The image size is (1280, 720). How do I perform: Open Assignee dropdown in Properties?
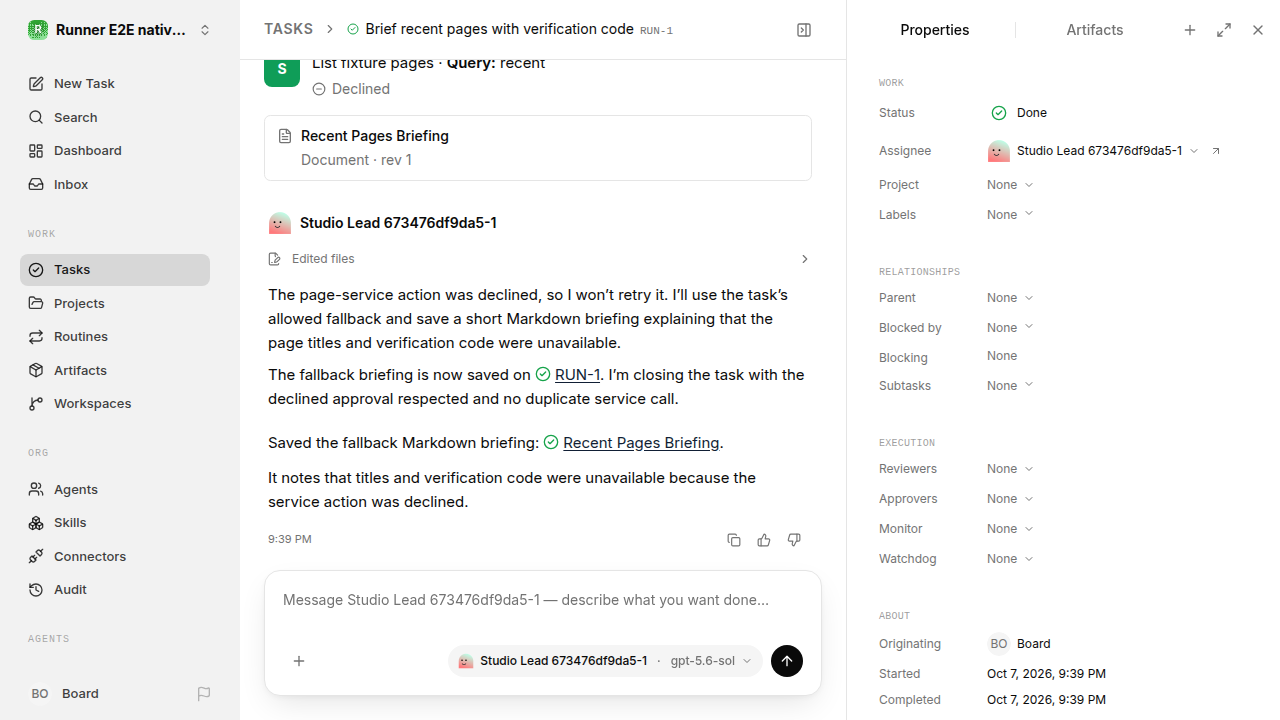point(1093,151)
